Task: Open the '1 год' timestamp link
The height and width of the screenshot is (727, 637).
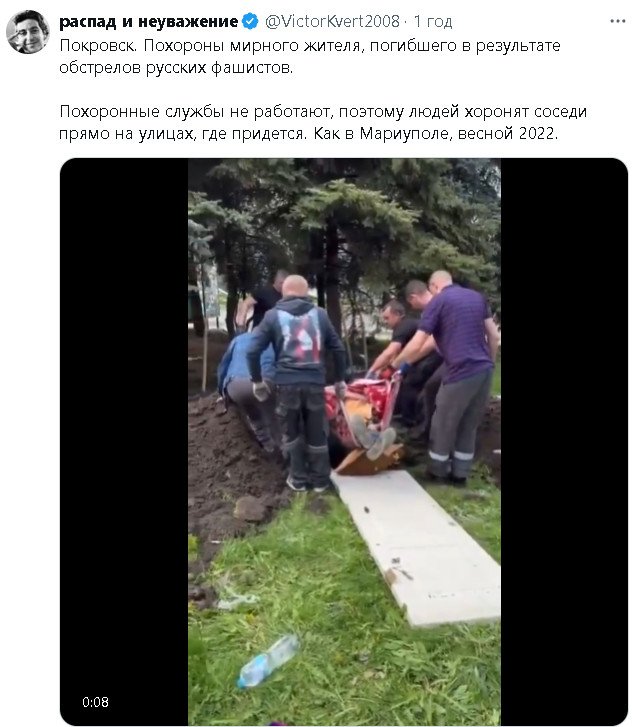Action: [433, 21]
